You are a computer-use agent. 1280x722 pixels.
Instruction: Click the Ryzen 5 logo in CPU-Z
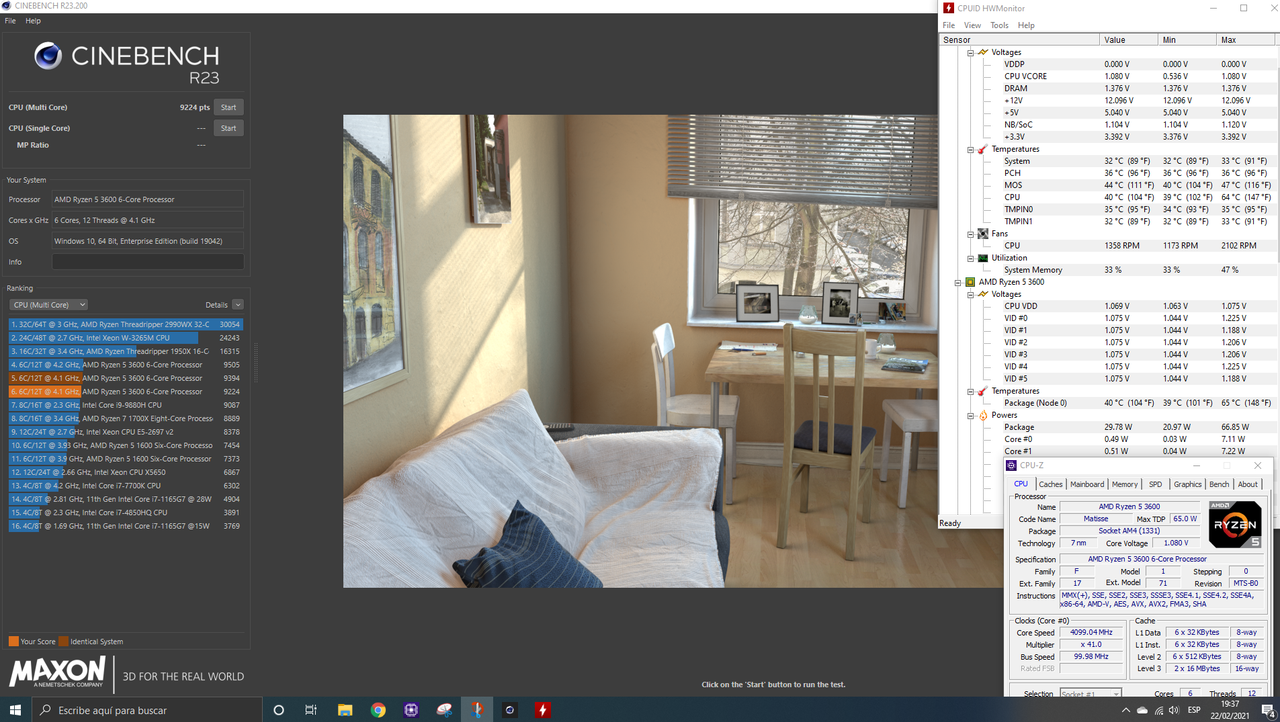1234,524
